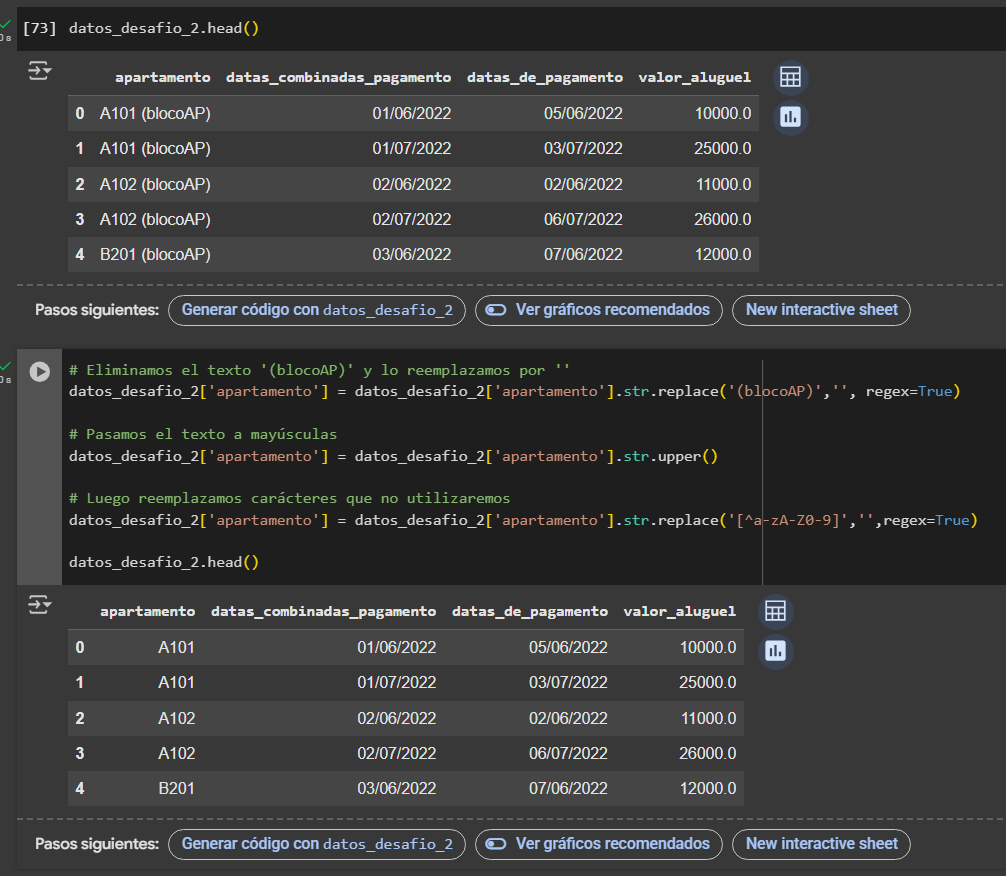Click the comment '# Luego reemplazamos carácteres'

click(289, 499)
